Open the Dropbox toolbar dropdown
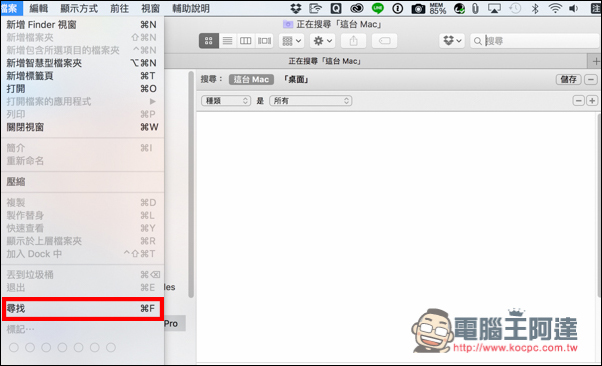This screenshot has width=602, height=366. pyautogui.click(x=452, y=41)
